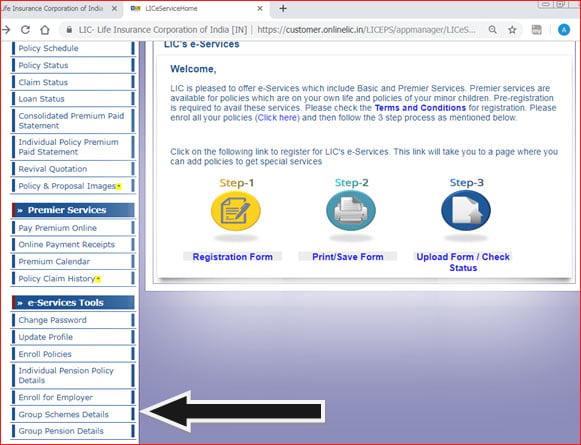Open Update Profile

coord(73,337)
